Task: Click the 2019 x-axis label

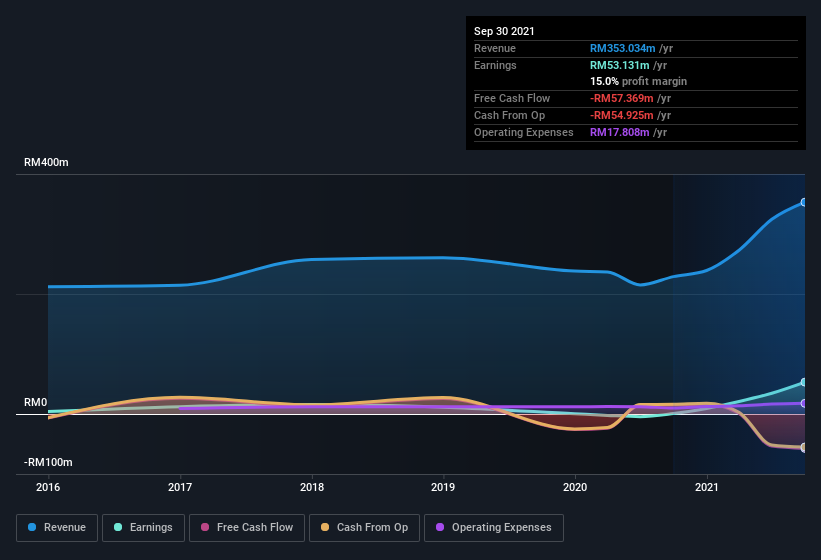Action: coord(443,487)
